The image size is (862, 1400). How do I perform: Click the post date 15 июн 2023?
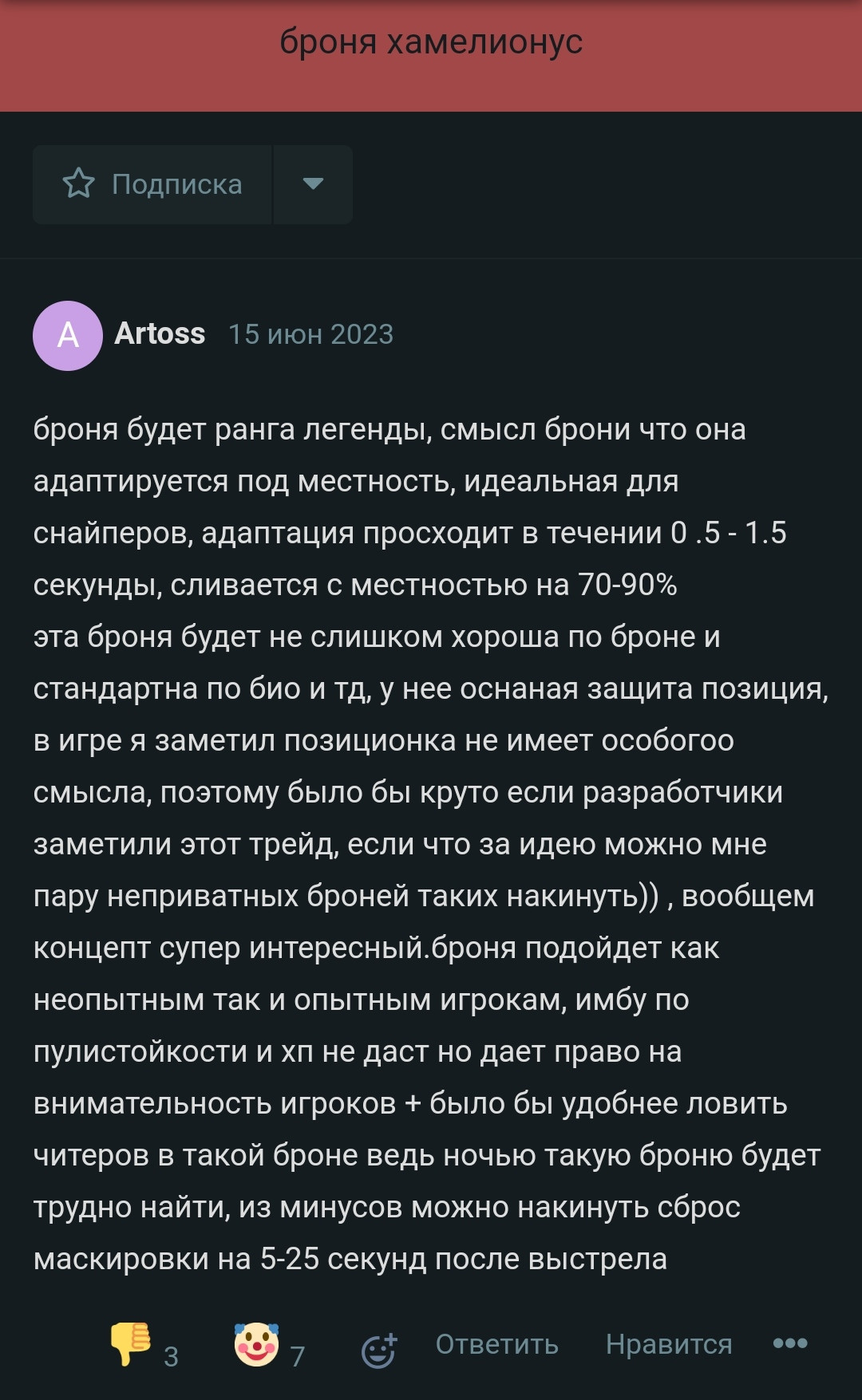[310, 334]
